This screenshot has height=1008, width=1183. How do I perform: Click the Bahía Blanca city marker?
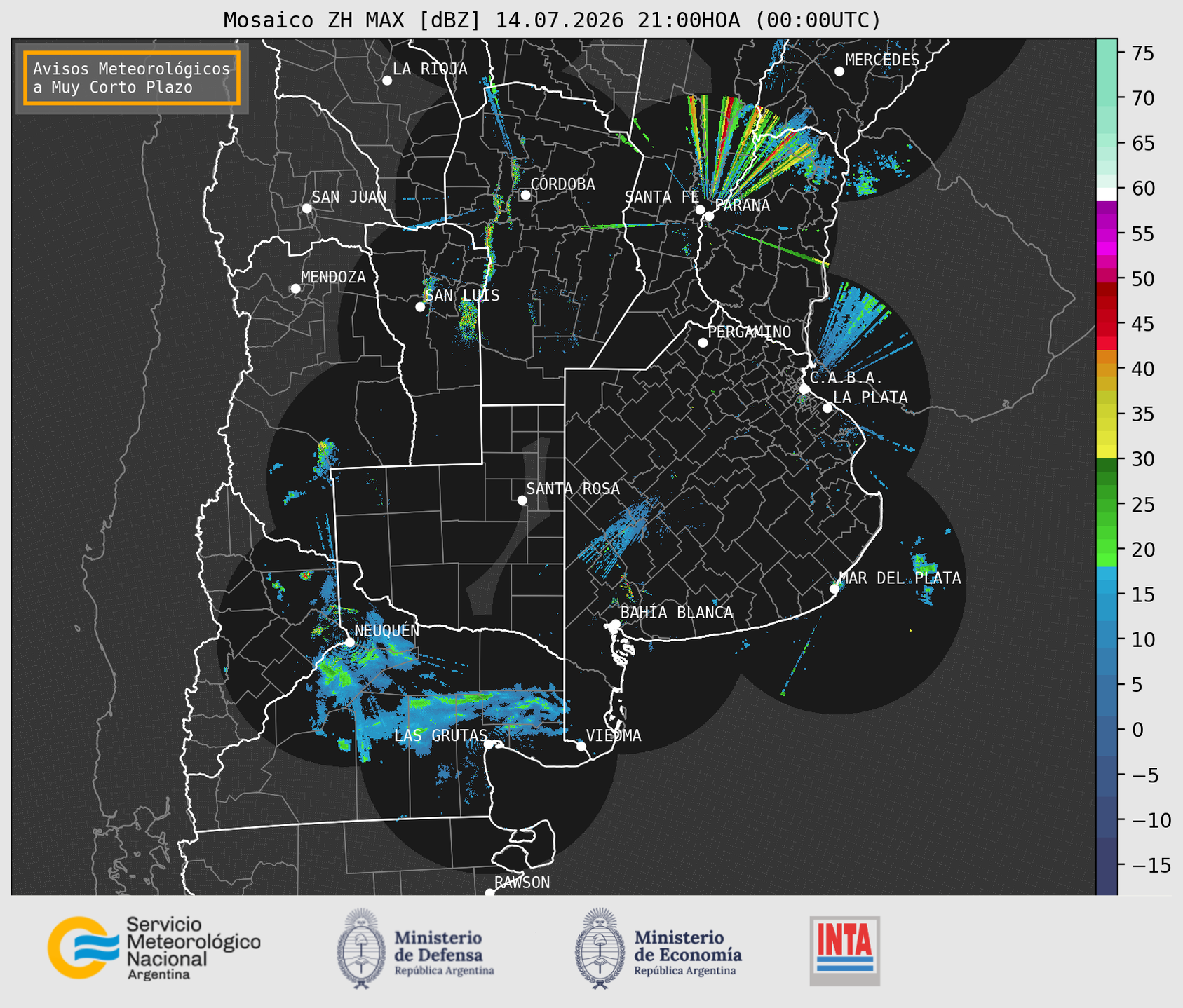tap(615, 623)
